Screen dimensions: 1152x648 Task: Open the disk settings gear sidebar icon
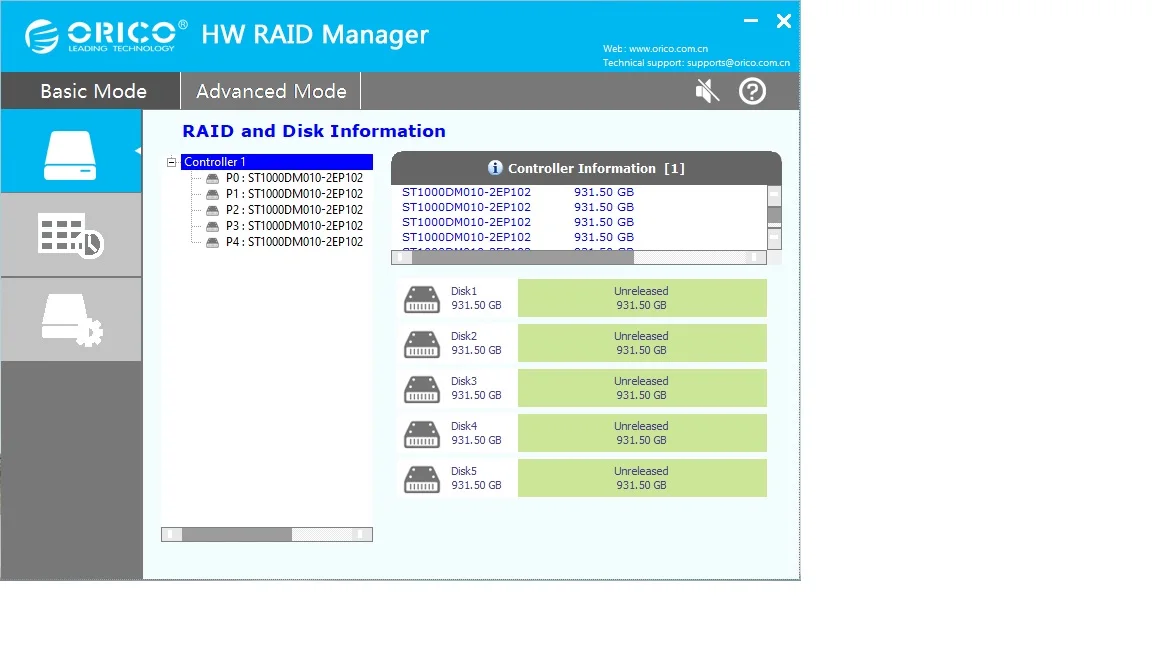tap(71, 320)
